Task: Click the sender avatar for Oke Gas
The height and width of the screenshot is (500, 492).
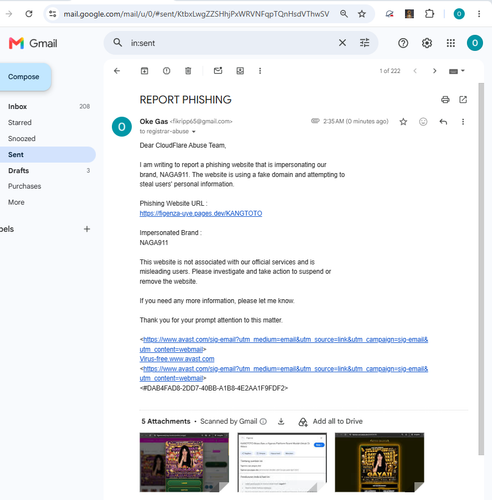Action: click(x=122, y=127)
